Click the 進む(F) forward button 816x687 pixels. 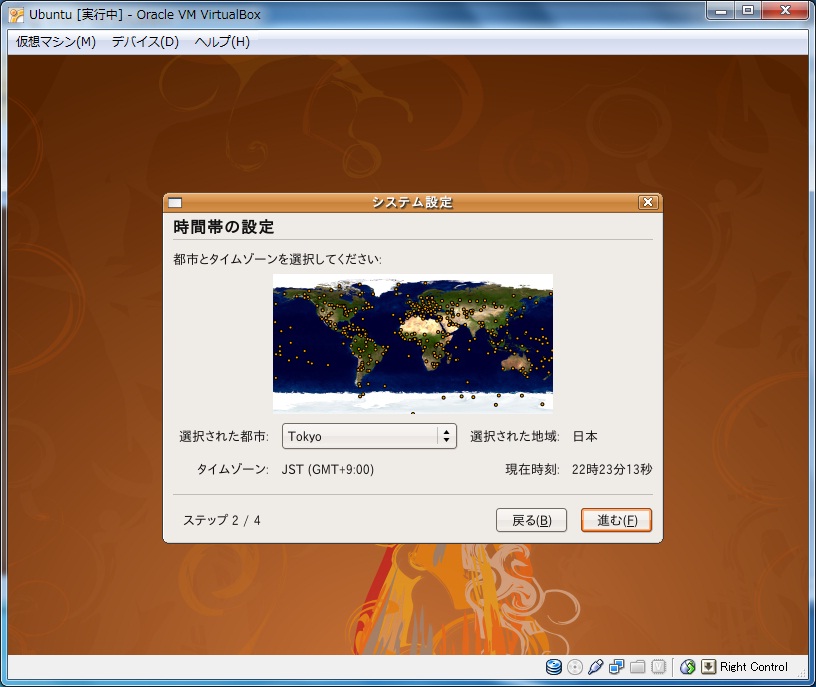click(x=616, y=520)
